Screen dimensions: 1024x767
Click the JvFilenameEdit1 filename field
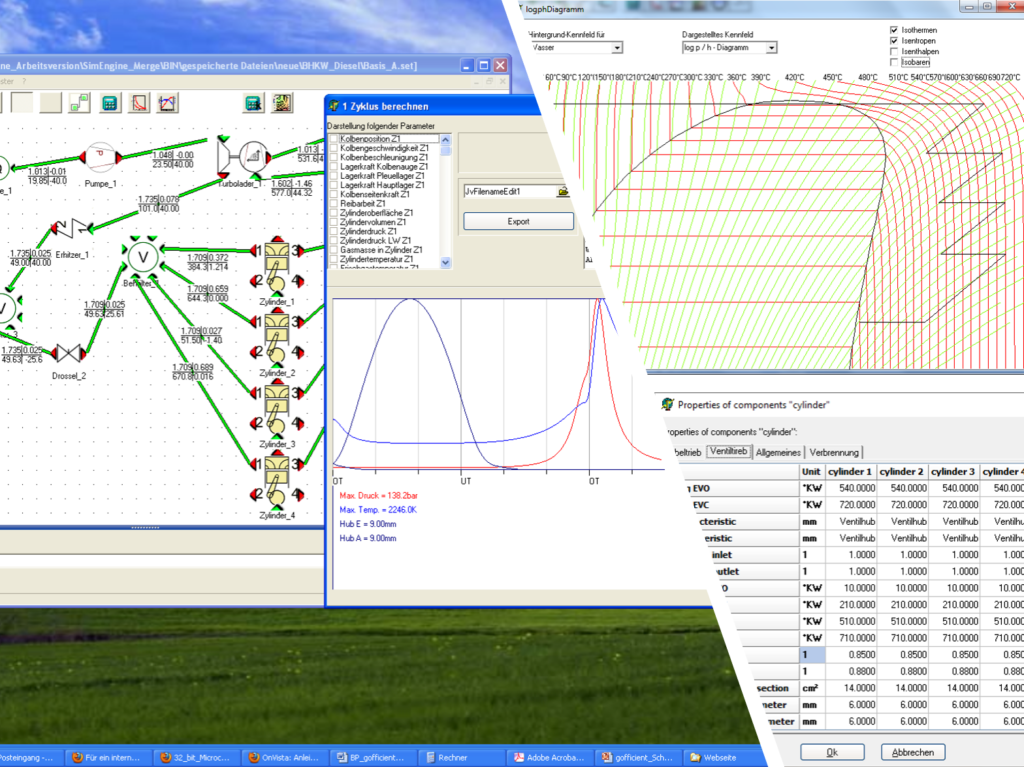coord(509,191)
